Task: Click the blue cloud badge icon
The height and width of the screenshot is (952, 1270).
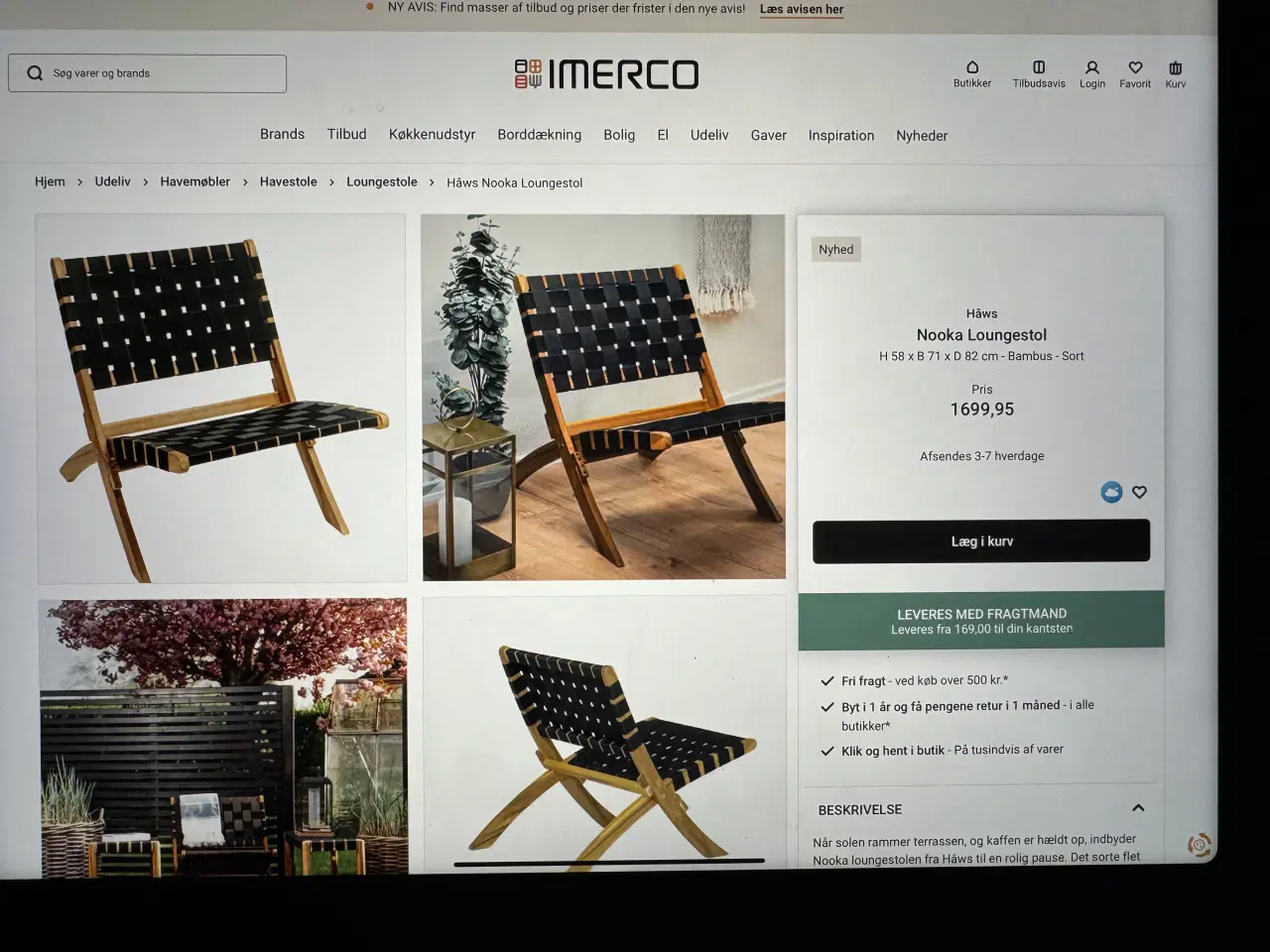Action: 1111,492
